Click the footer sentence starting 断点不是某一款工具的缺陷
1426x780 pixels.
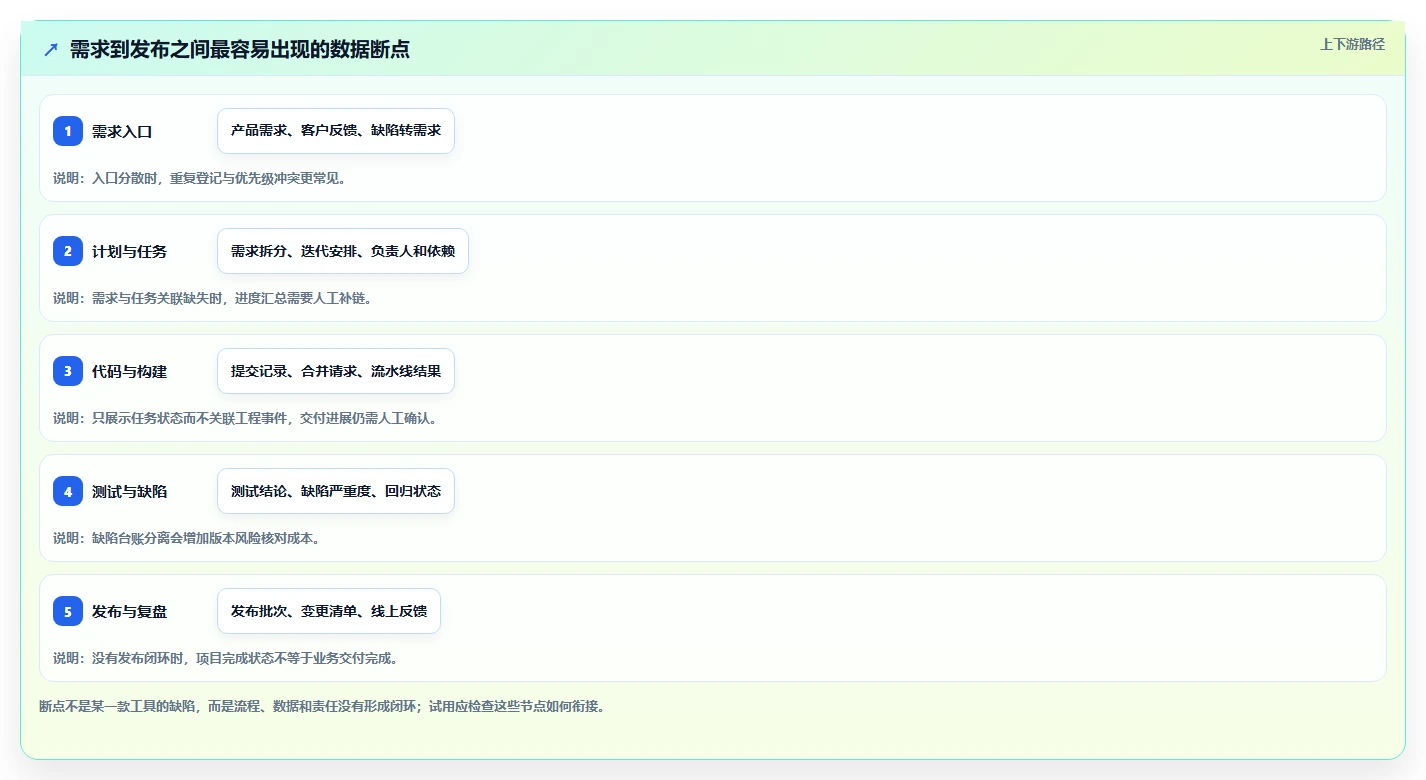(322, 706)
